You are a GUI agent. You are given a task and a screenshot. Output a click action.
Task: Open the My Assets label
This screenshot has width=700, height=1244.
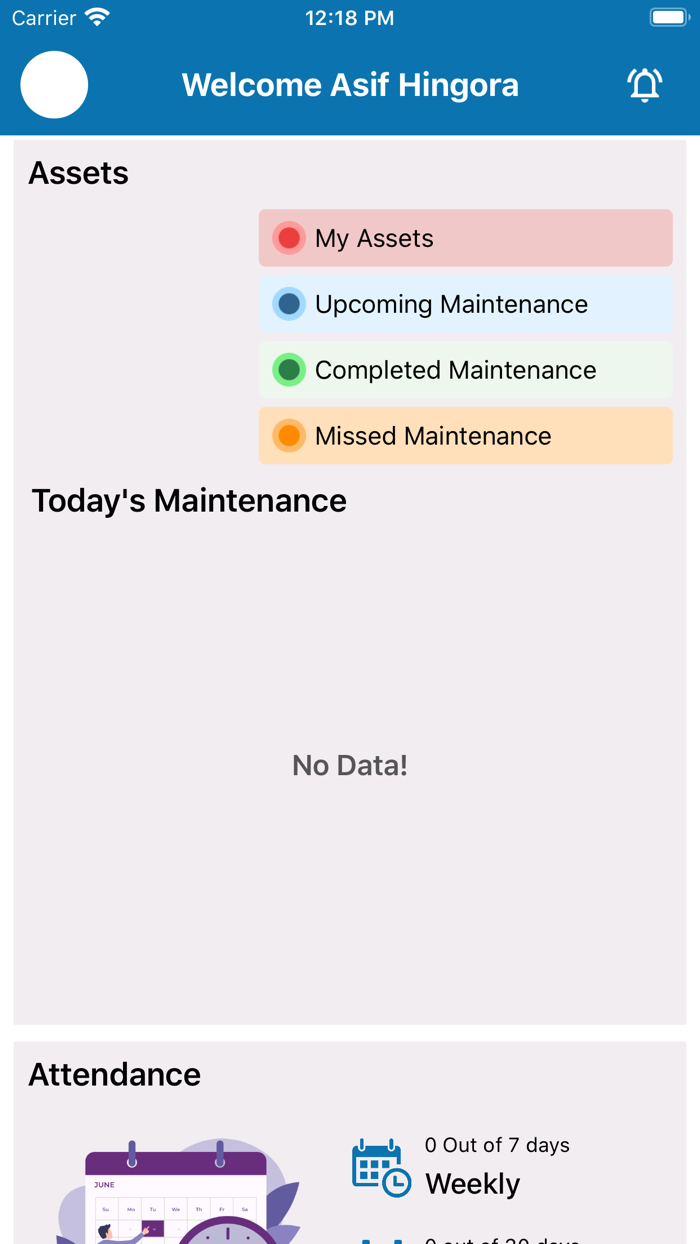click(374, 238)
